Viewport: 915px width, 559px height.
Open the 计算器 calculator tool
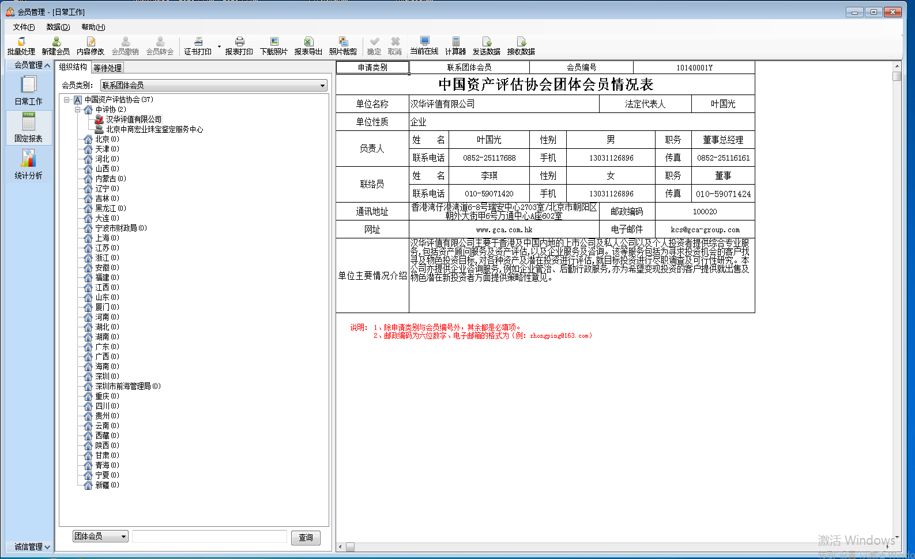[x=455, y=45]
